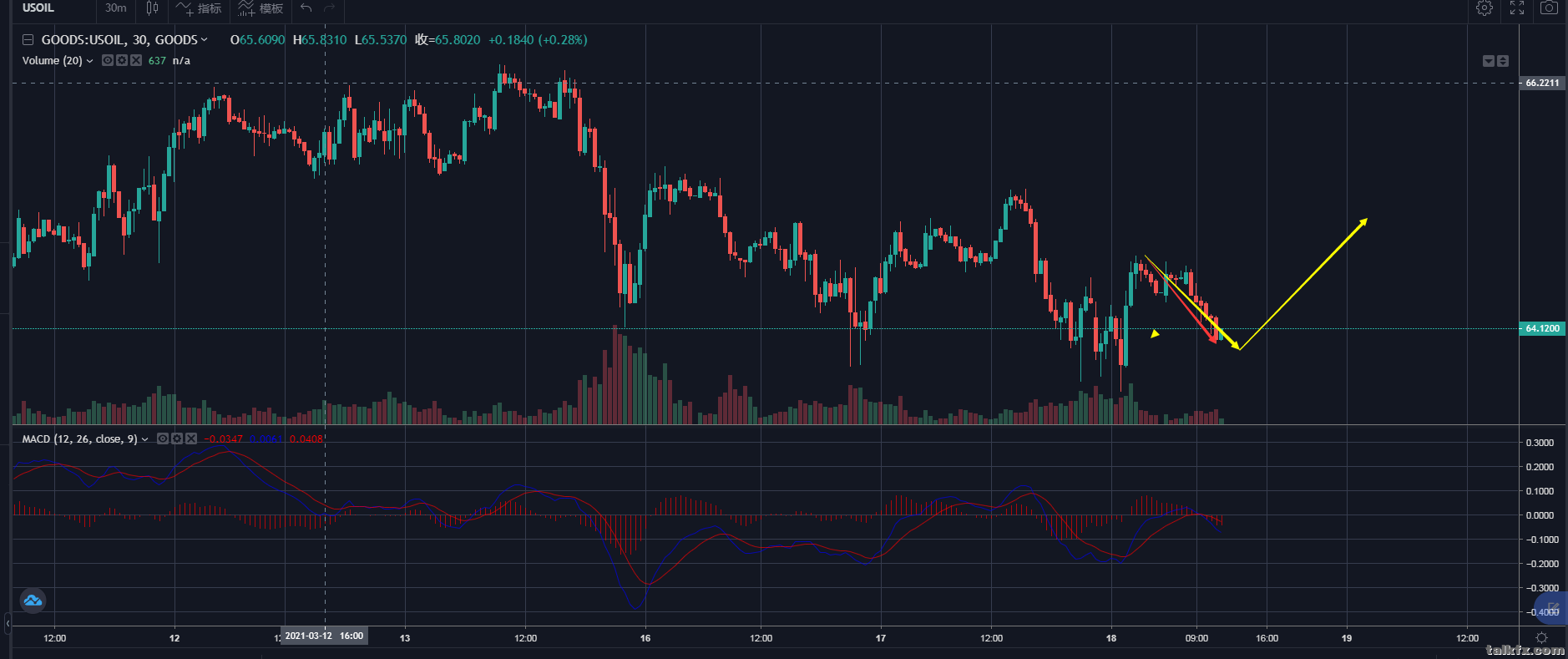Remove the MACD indicator
The height and width of the screenshot is (659, 1568).
(x=191, y=438)
